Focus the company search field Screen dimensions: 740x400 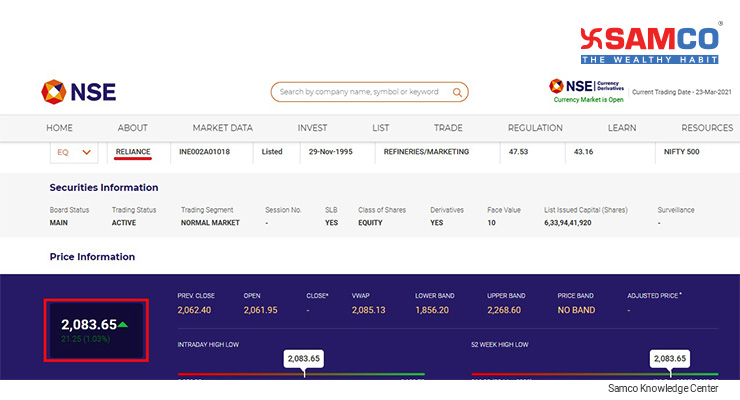click(369, 92)
